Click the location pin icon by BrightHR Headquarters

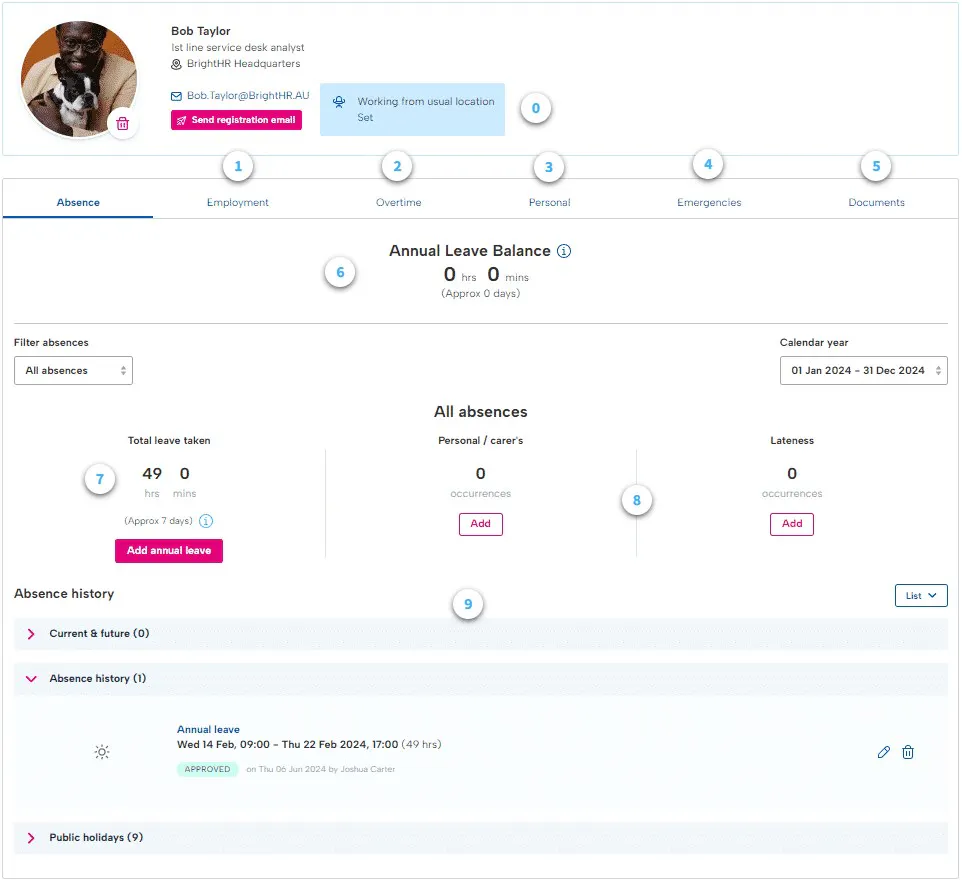176,64
